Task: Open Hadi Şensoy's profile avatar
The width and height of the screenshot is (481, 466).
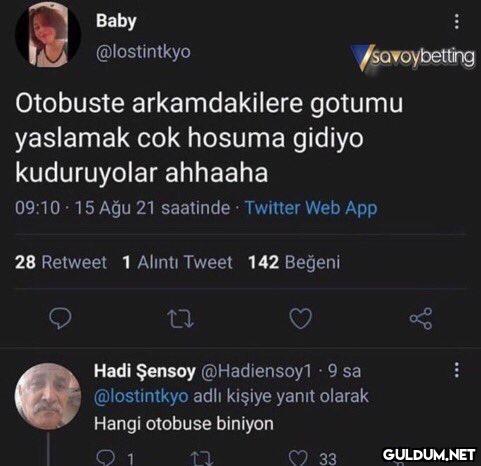Action: 48,397
